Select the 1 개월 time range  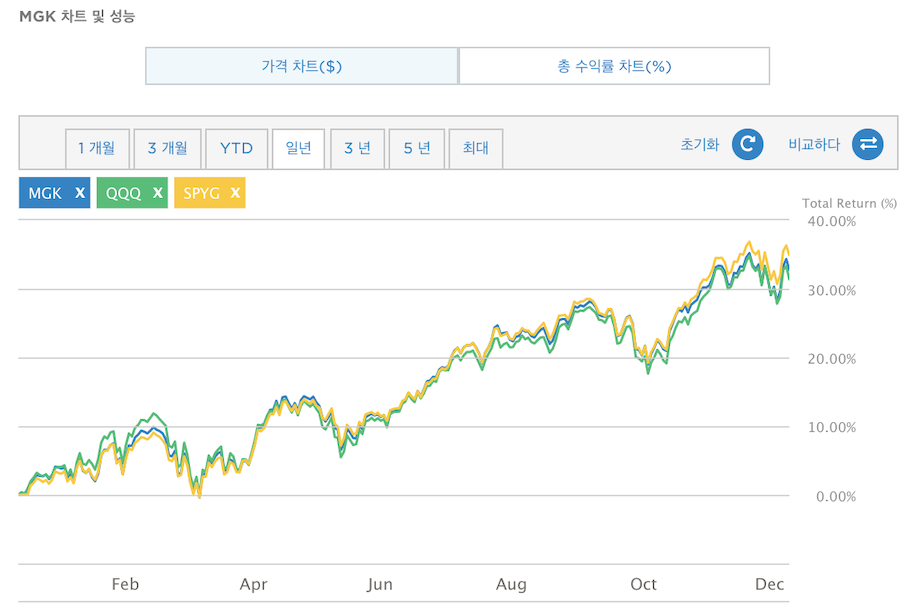(97, 149)
